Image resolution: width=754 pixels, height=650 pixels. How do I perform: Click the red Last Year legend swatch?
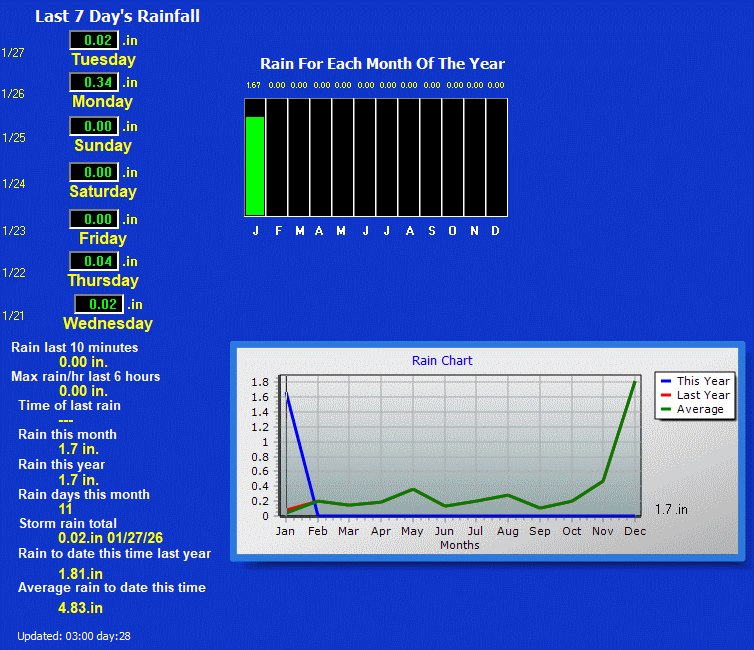coord(665,395)
